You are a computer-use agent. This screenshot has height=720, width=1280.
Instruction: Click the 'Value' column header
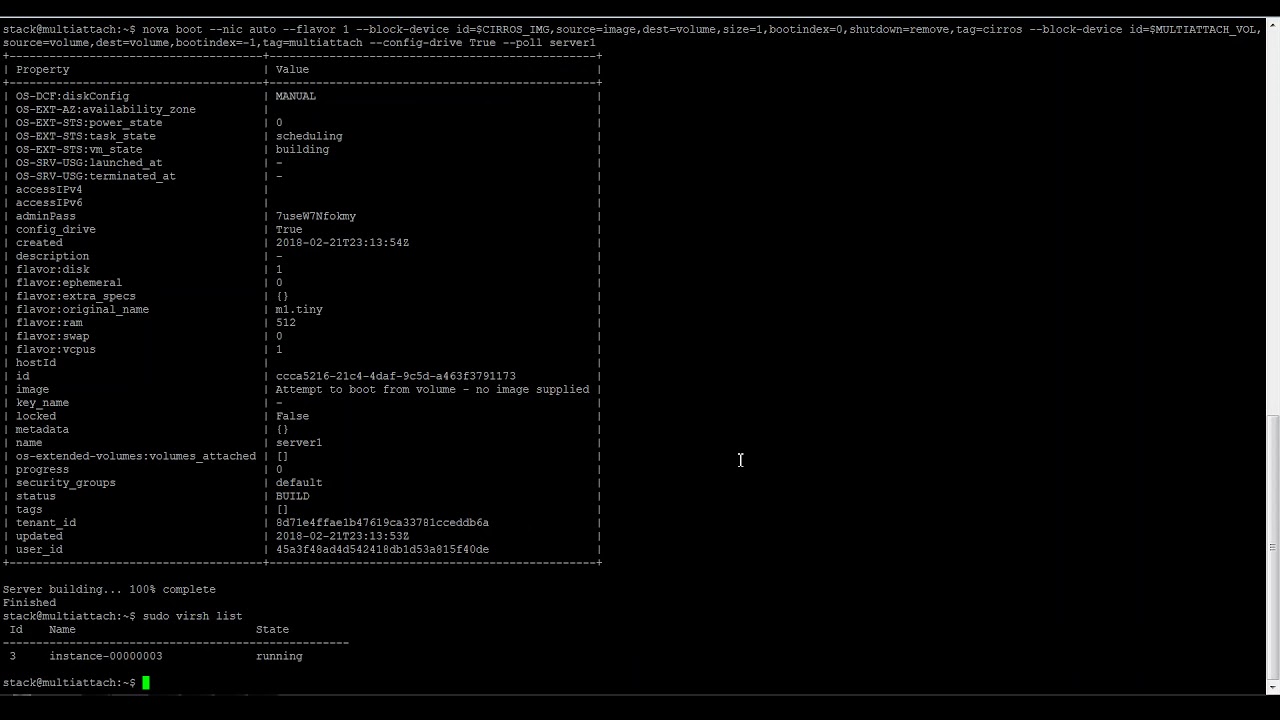click(292, 69)
